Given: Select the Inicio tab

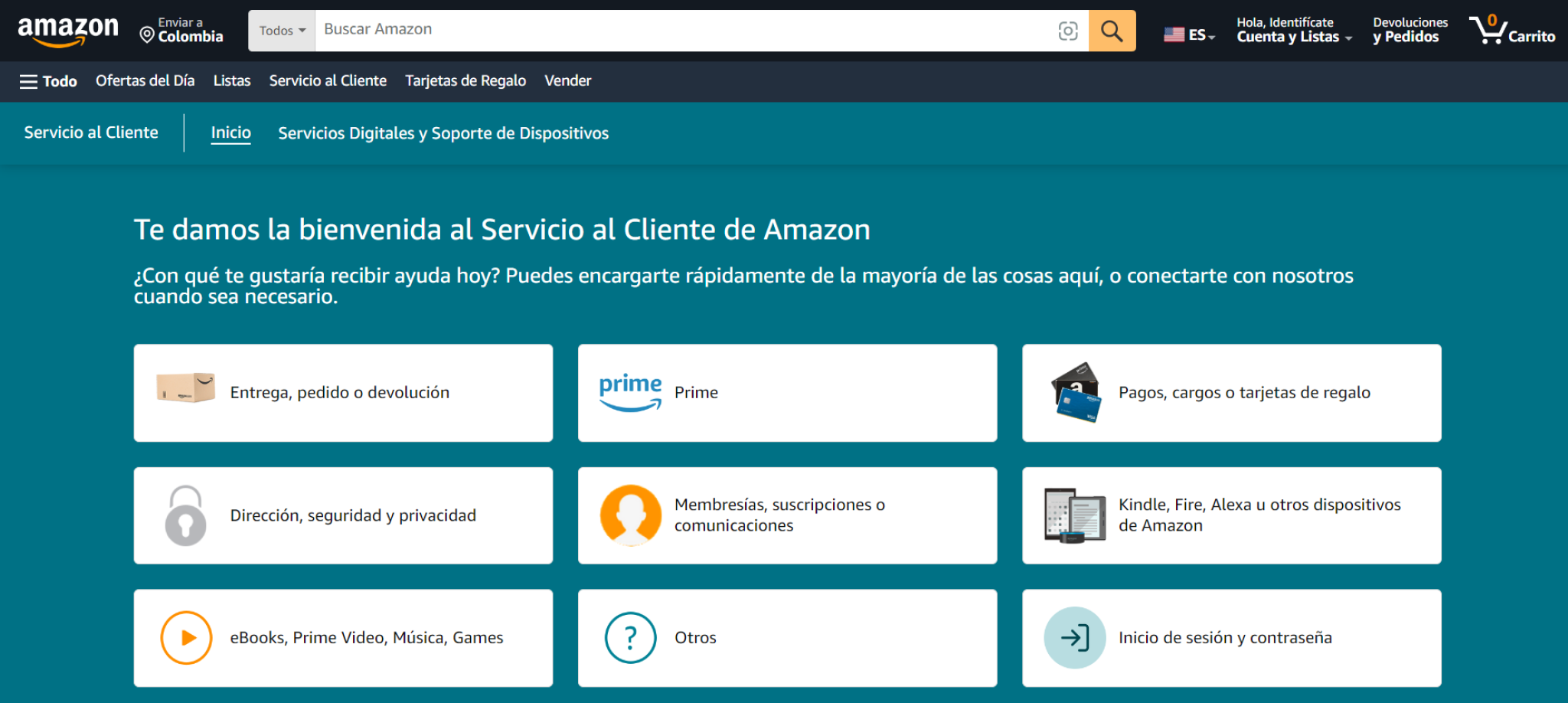Looking at the screenshot, I should [230, 133].
